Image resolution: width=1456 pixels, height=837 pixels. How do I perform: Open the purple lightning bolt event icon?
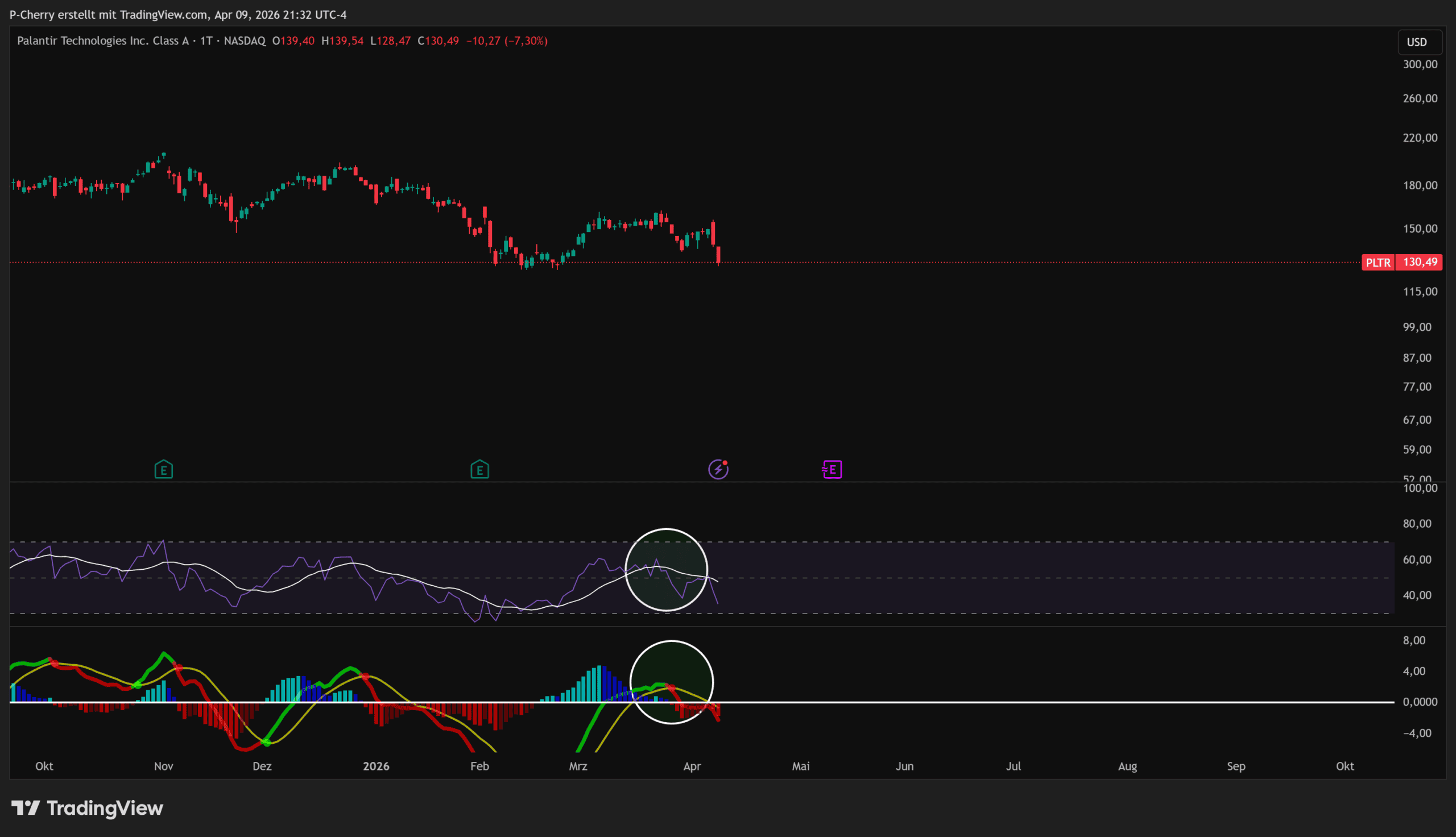click(718, 470)
